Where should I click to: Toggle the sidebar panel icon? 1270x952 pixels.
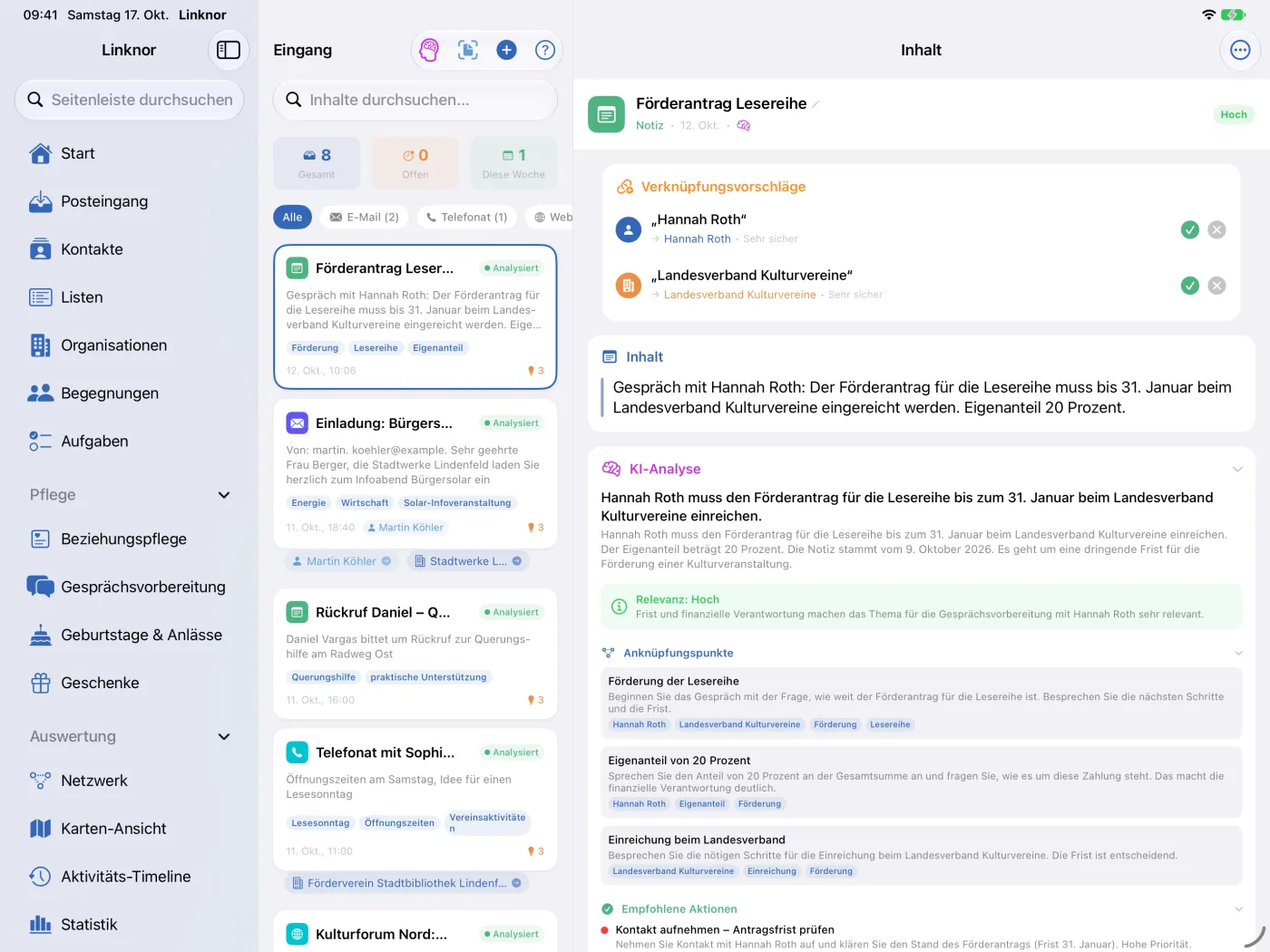coord(229,50)
